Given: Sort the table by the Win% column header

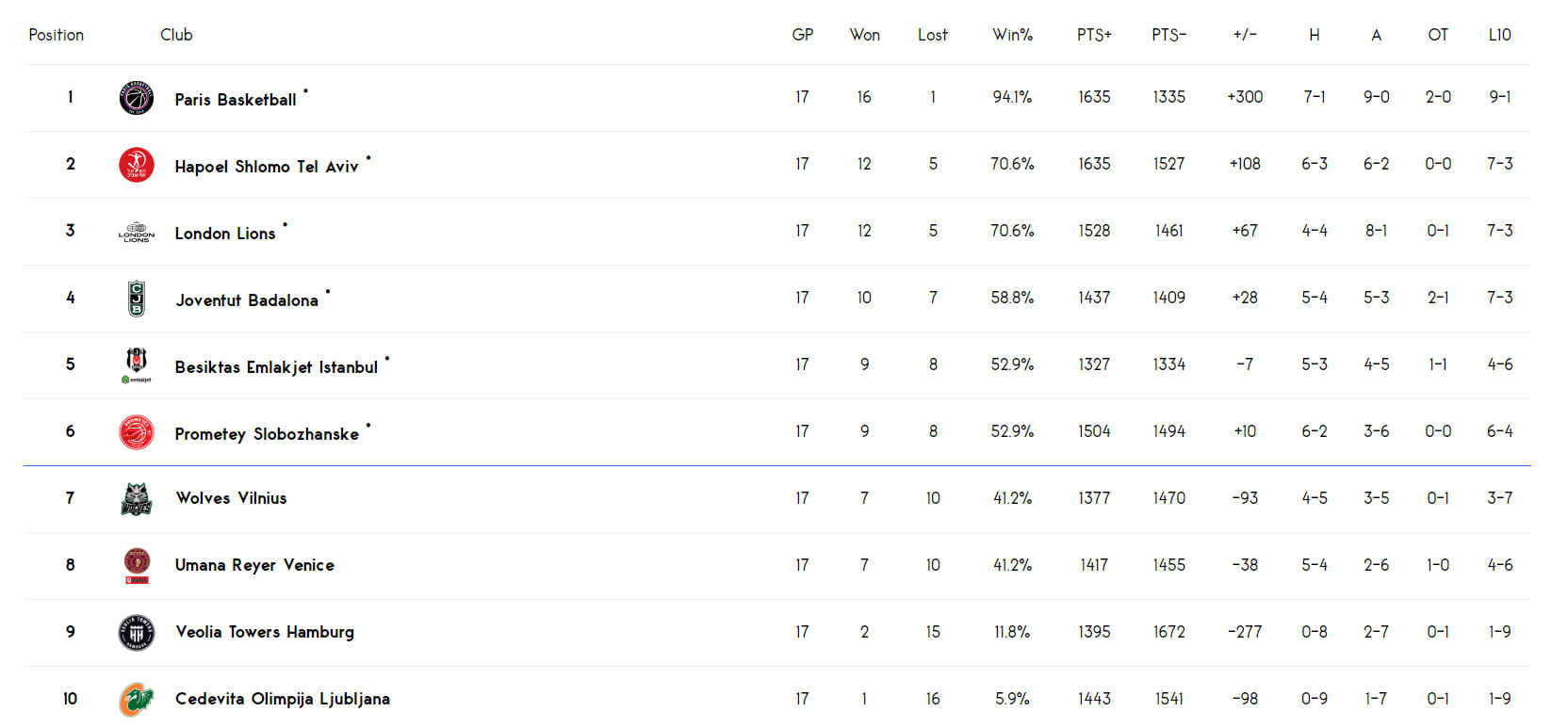Looking at the screenshot, I should click(x=1012, y=35).
